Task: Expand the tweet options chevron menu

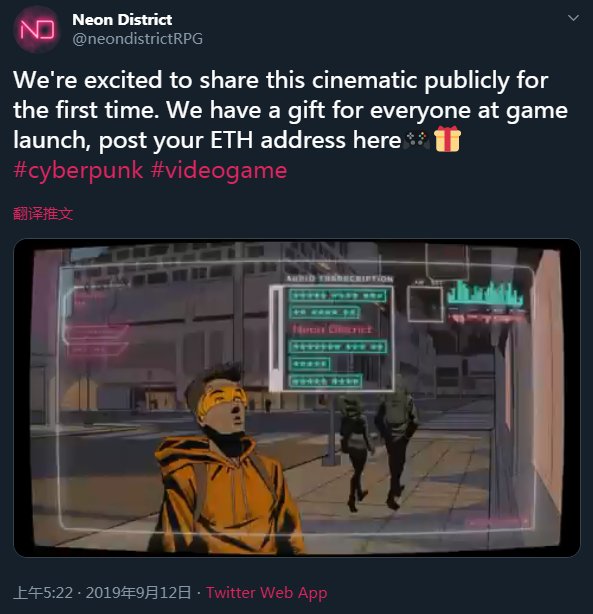Action: 573,18
